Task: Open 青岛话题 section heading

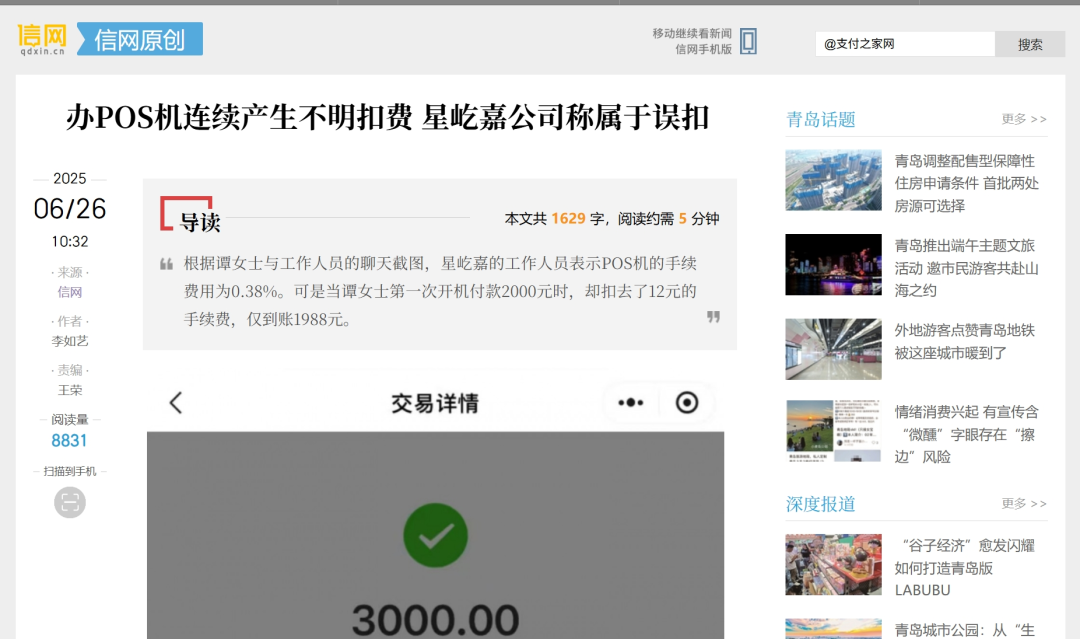Action: (x=820, y=119)
